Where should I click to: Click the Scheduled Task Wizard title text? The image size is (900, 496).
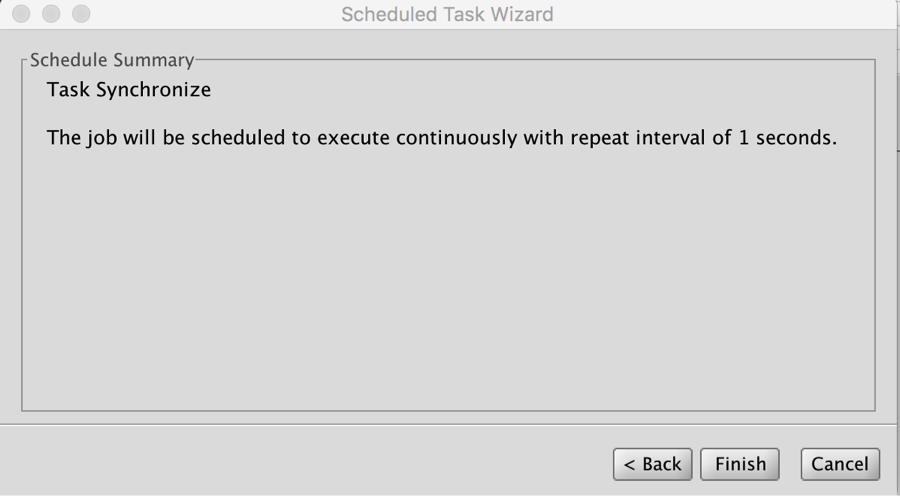point(447,15)
